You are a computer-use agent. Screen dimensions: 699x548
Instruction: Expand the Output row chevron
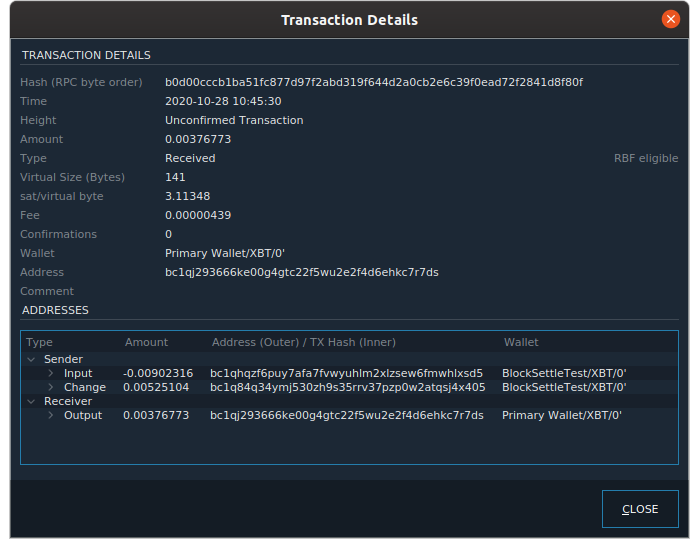coord(51,415)
